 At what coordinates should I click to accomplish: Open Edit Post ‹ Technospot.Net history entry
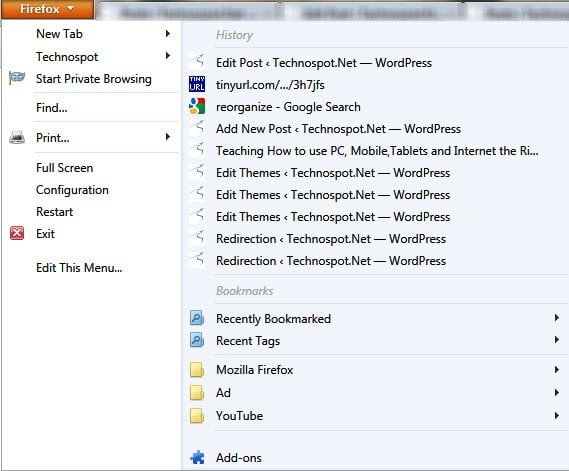tap(324, 63)
